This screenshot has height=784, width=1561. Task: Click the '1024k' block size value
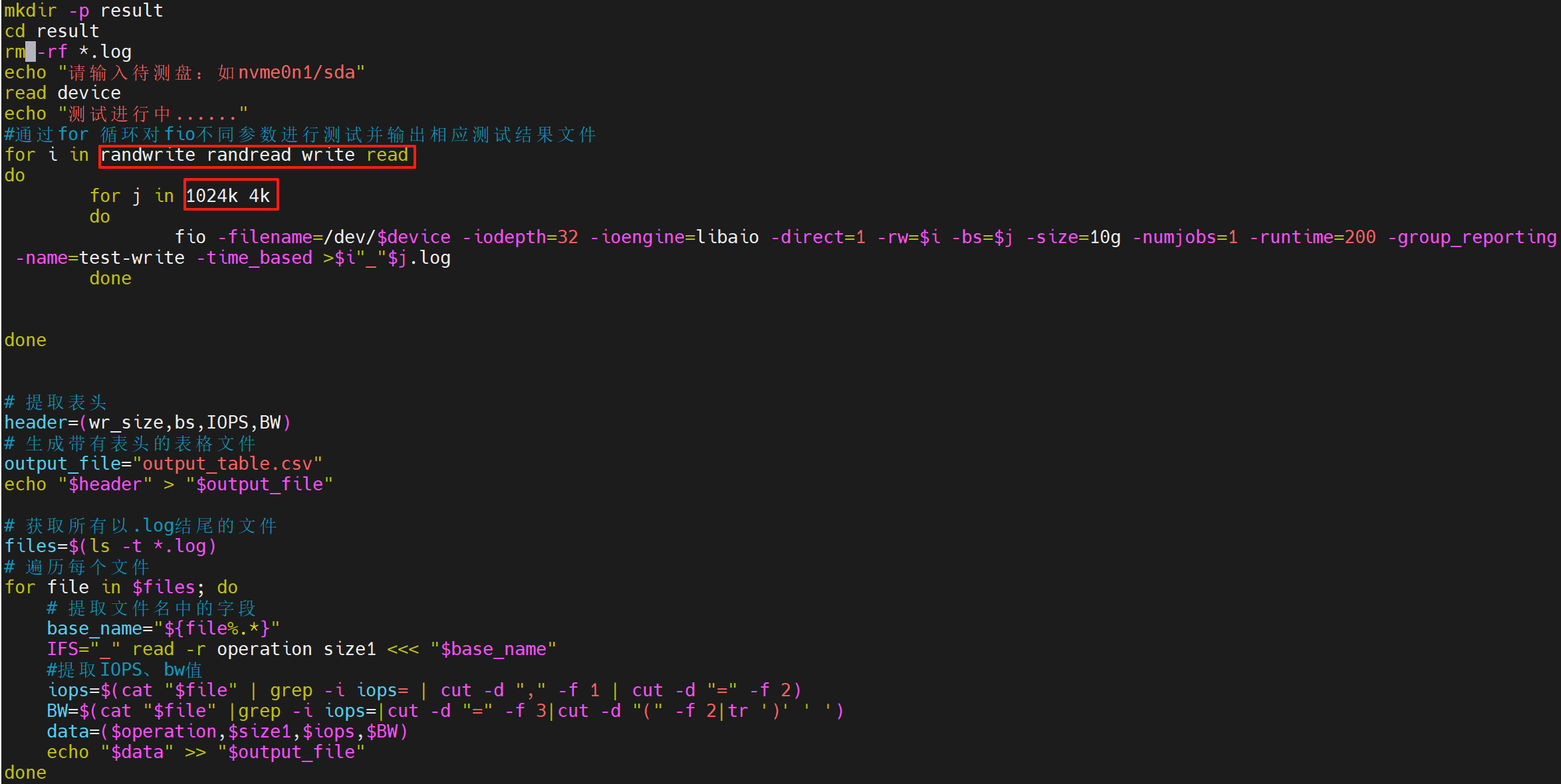click(x=211, y=196)
